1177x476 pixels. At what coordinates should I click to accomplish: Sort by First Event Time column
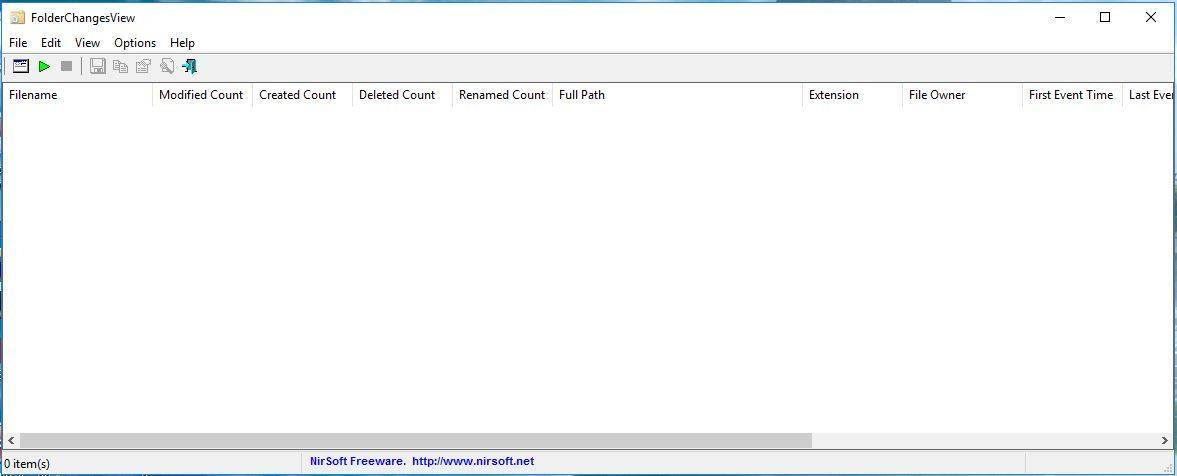click(x=1072, y=95)
